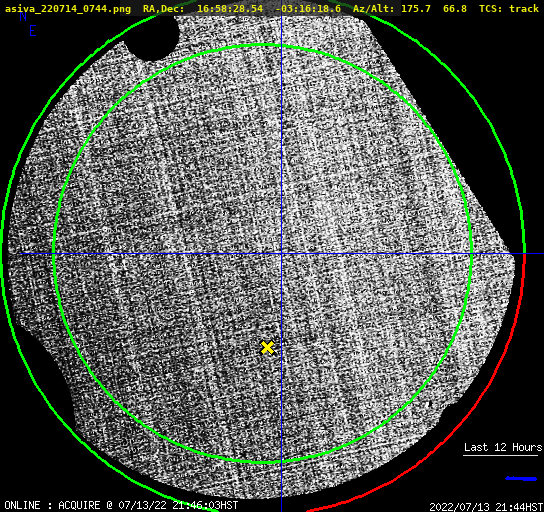The image size is (544, 512).
Task: Click where vertical crosshair meets inner circle bottom
Action: pos(281,461)
